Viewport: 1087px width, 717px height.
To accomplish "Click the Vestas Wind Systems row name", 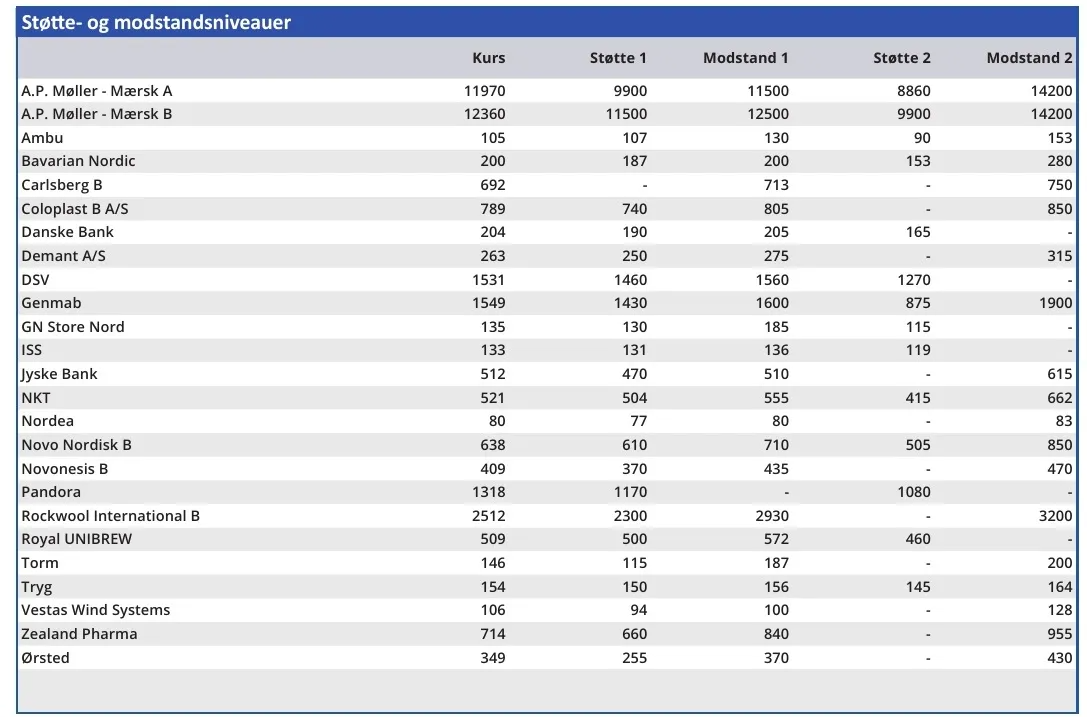I will (96, 610).
